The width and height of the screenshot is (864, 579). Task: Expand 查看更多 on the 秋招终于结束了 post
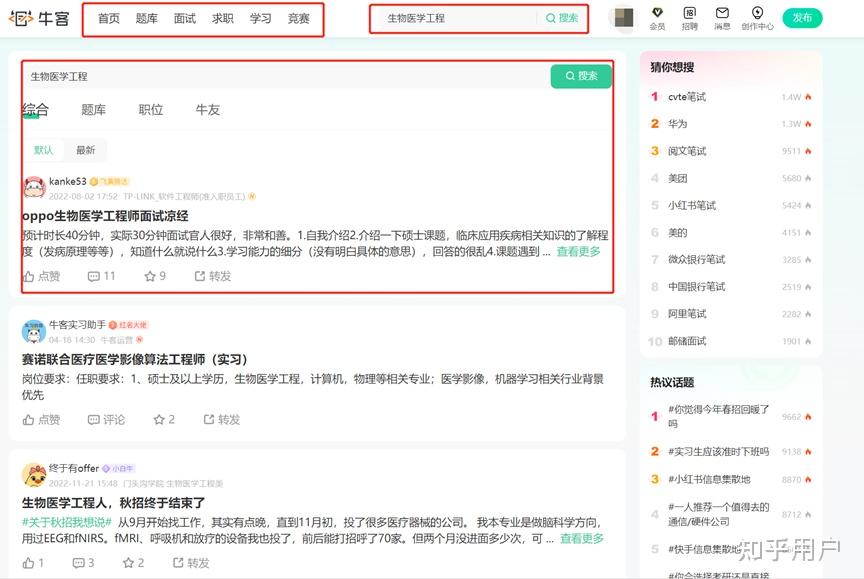coord(582,538)
